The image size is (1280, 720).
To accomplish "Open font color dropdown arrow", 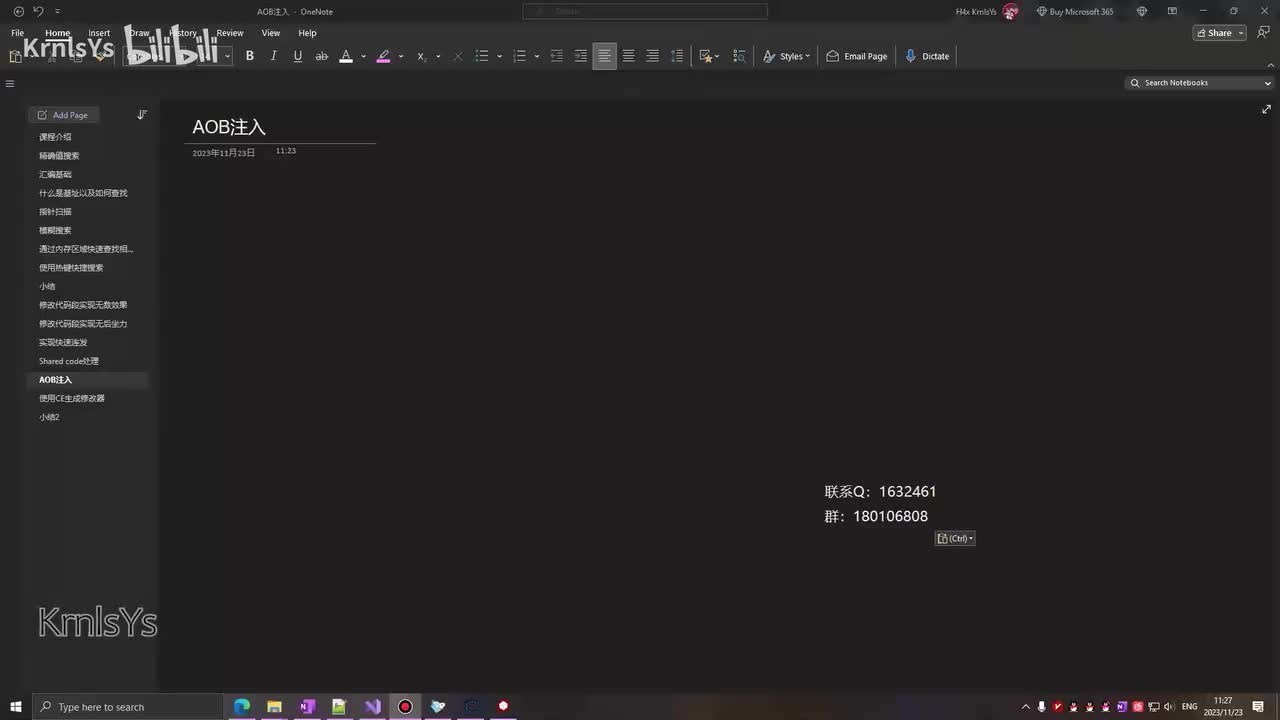I will point(363,56).
